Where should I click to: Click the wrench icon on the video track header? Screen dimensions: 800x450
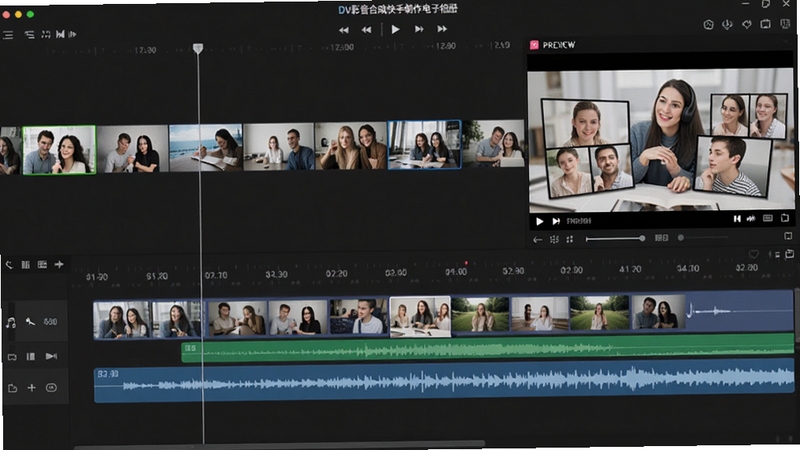pos(30,321)
